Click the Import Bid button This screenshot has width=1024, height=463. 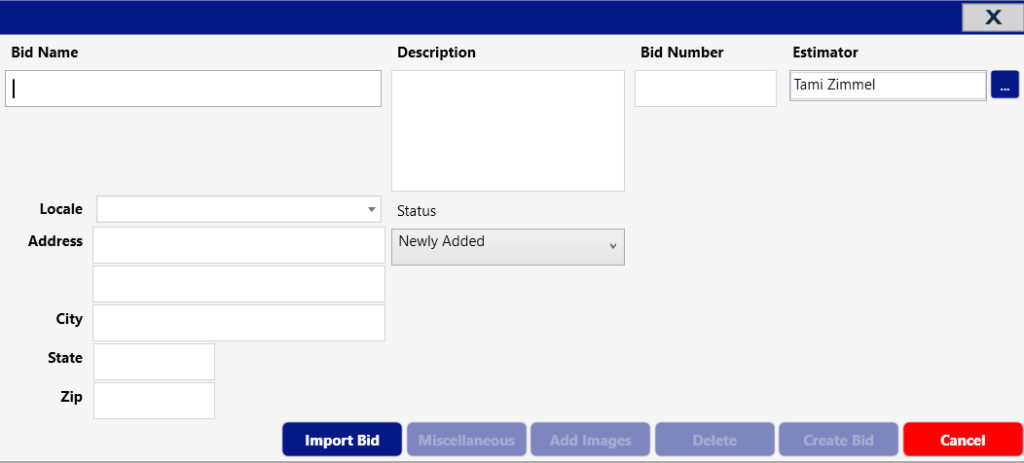click(x=342, y=440)
